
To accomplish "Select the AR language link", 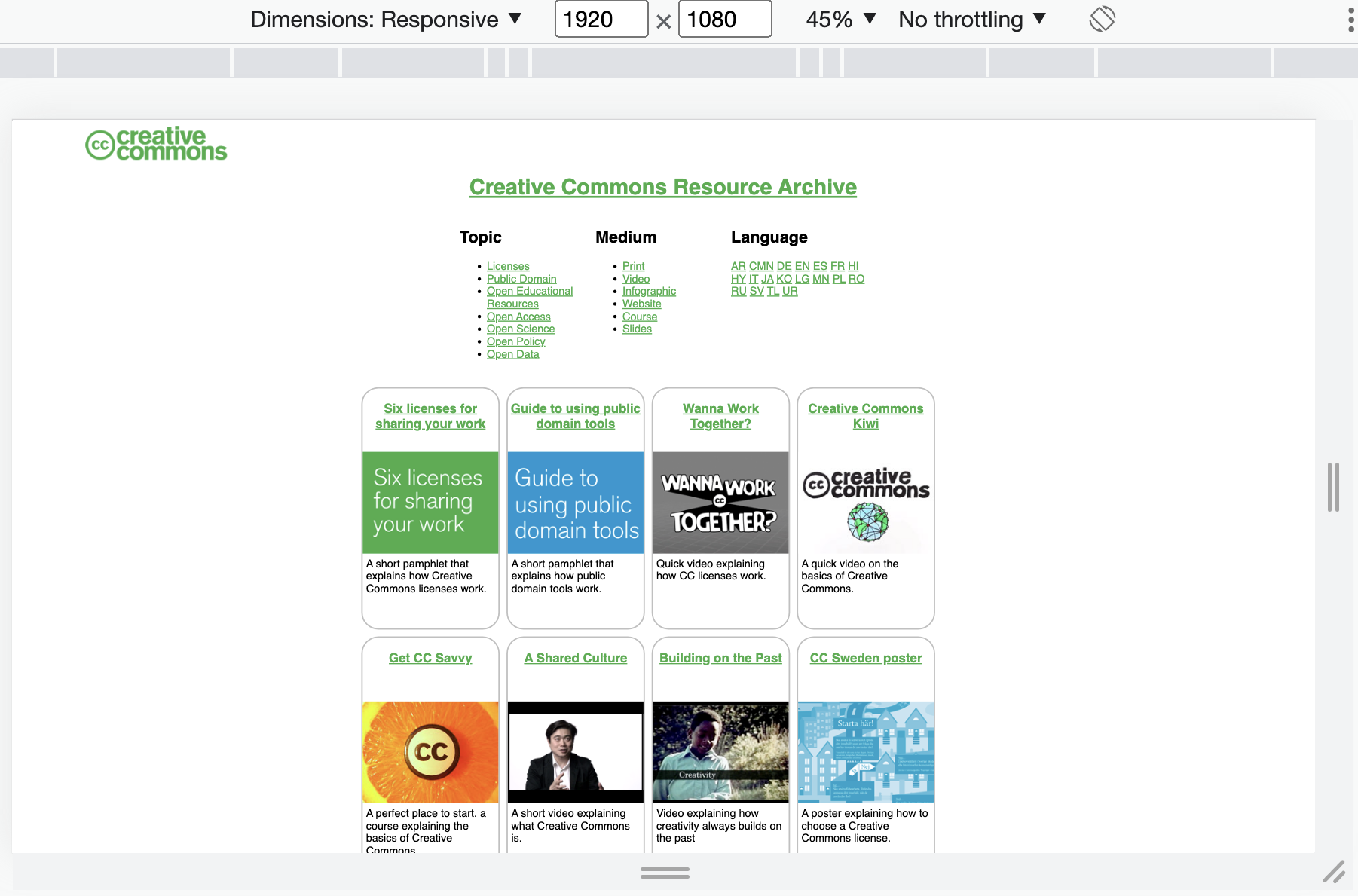I will click(739, 266).
